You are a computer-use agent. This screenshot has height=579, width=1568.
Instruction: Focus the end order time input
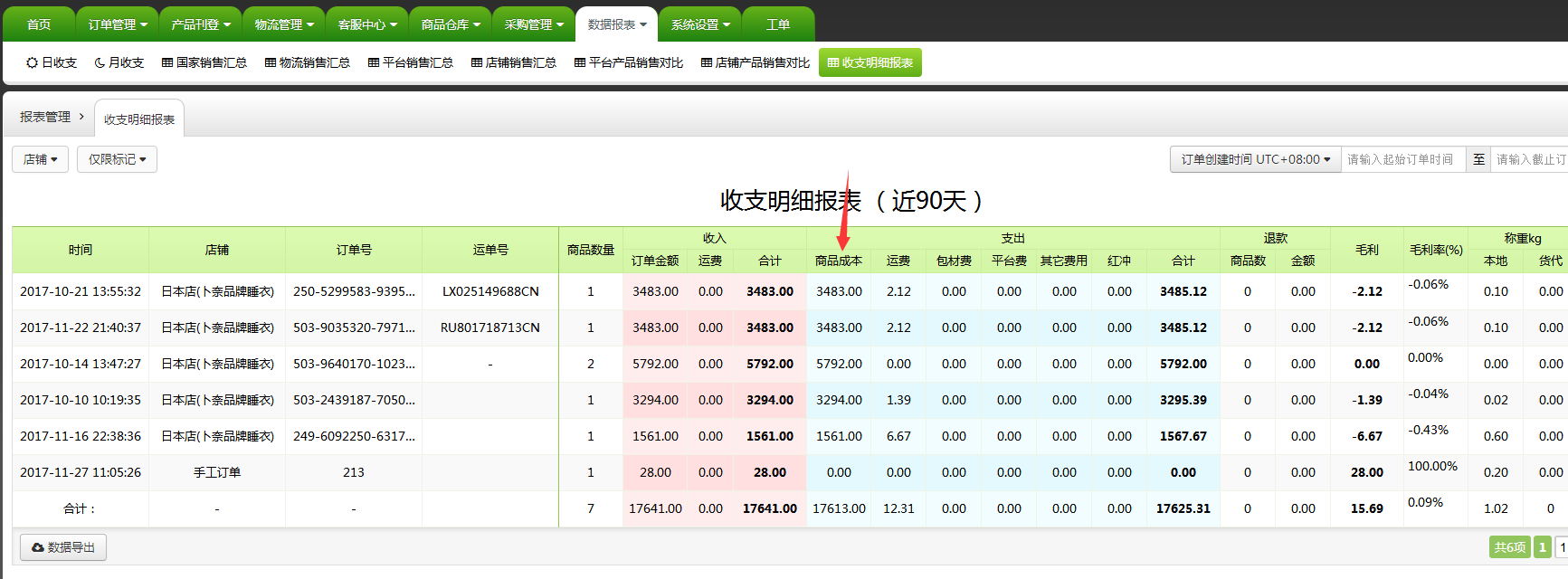1529,159
